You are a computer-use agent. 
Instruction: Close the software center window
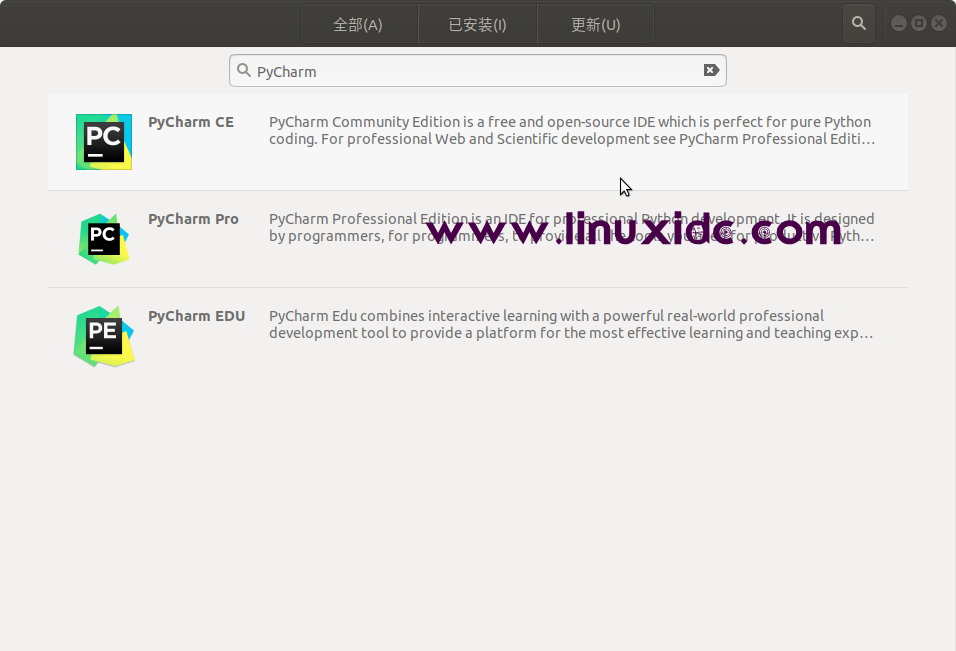tap(939, 24)
